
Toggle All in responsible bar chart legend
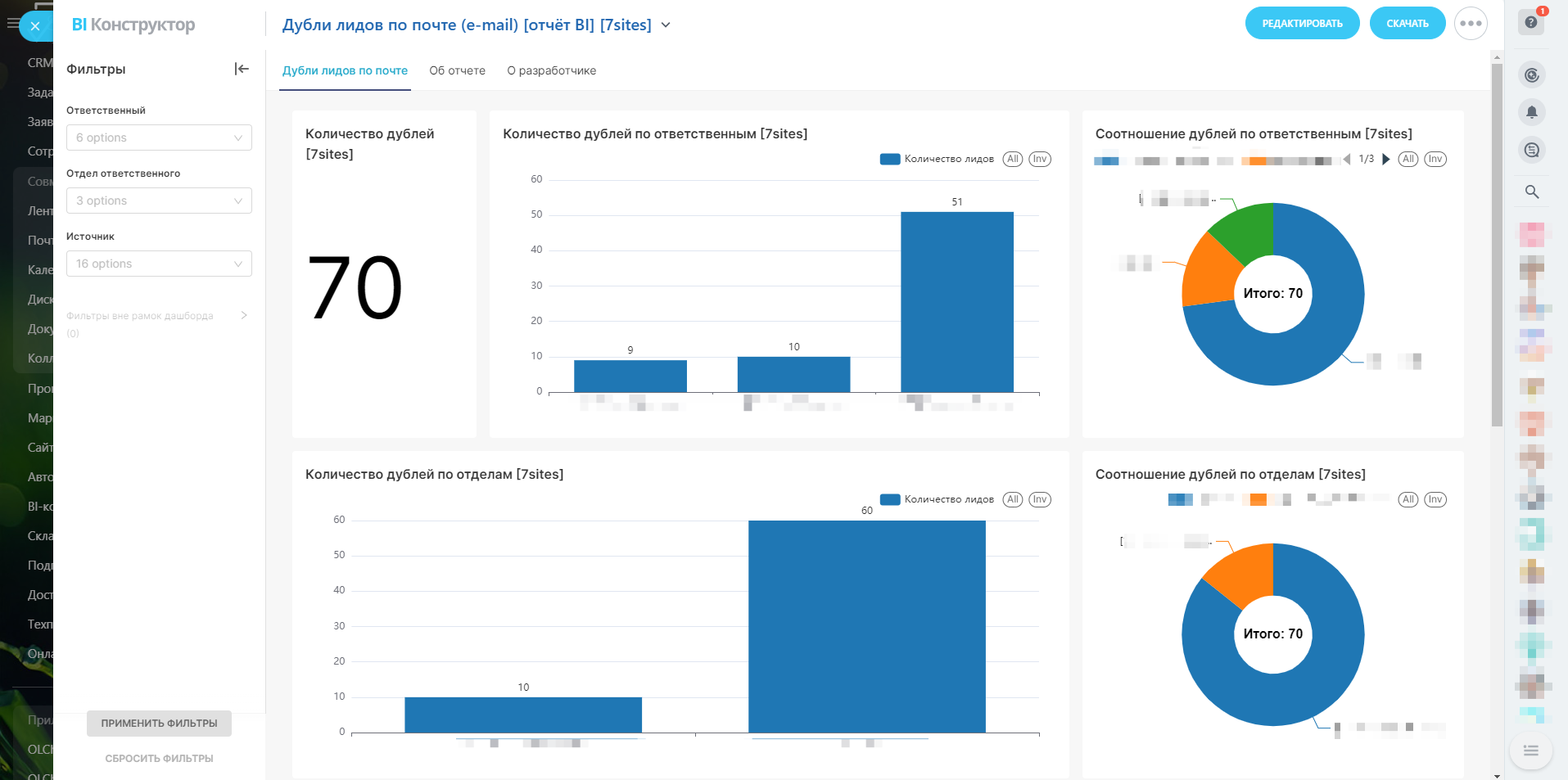pyautogui.click(x=1013, y=159)
